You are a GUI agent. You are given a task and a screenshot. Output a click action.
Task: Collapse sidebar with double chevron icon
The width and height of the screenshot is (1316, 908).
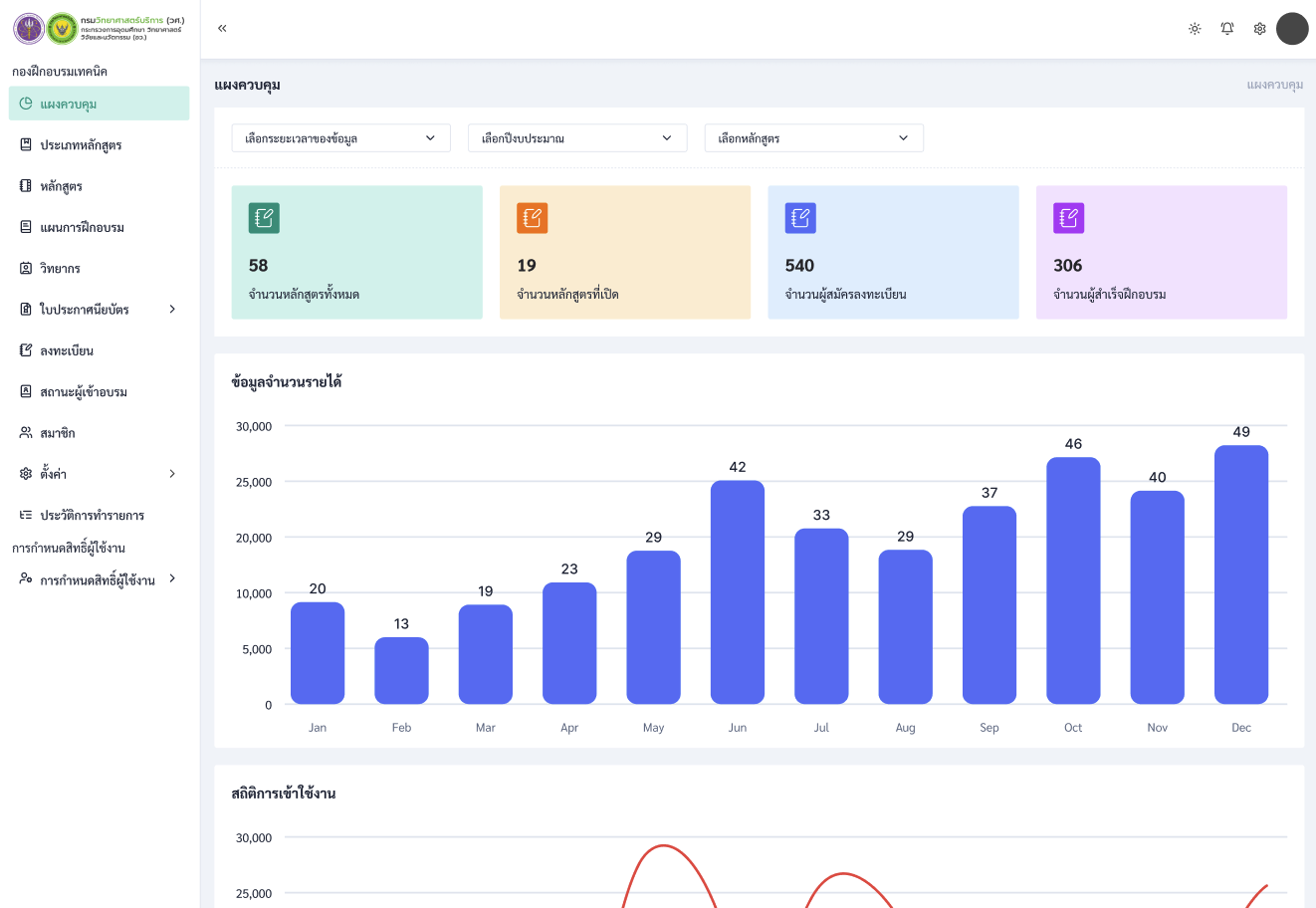point(222,29)
